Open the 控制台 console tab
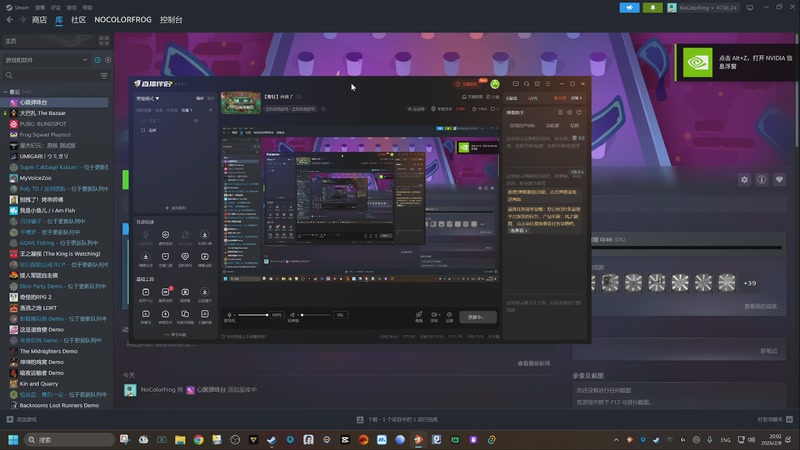The image size is (800, 450). 171,19
